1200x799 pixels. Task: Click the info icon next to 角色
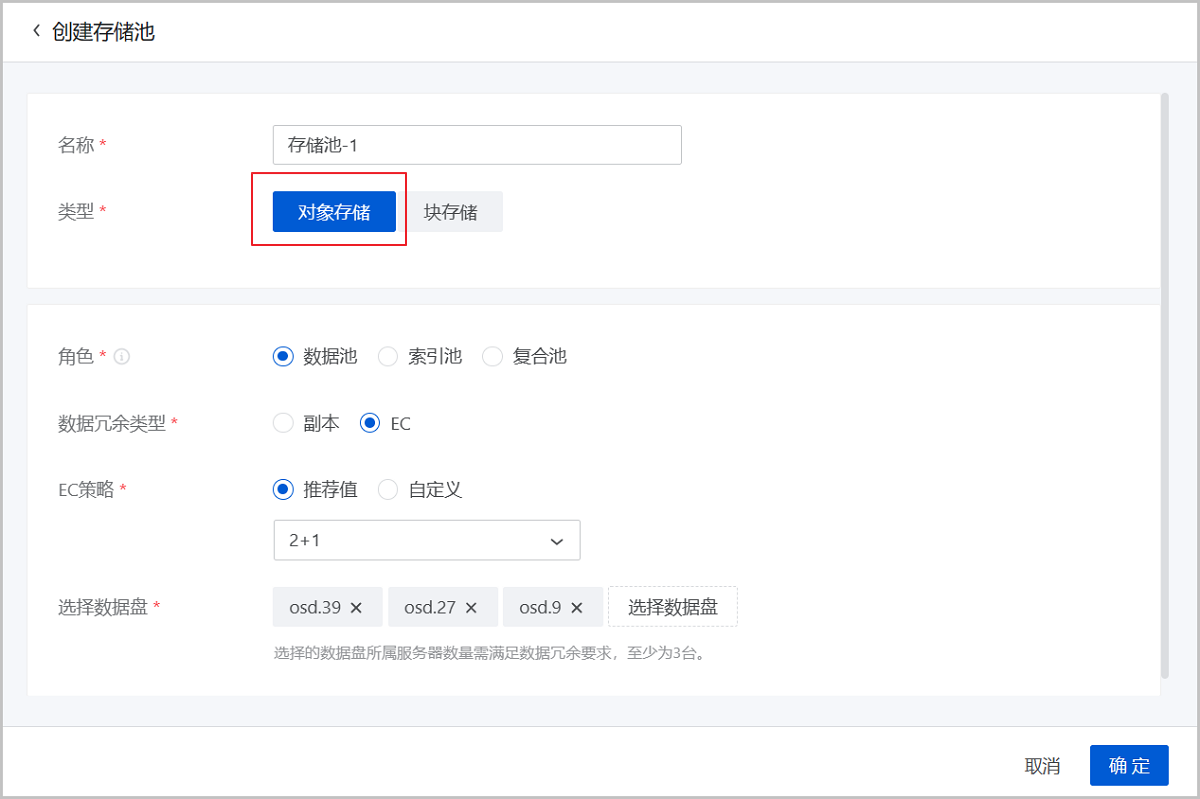coord(122,356)
